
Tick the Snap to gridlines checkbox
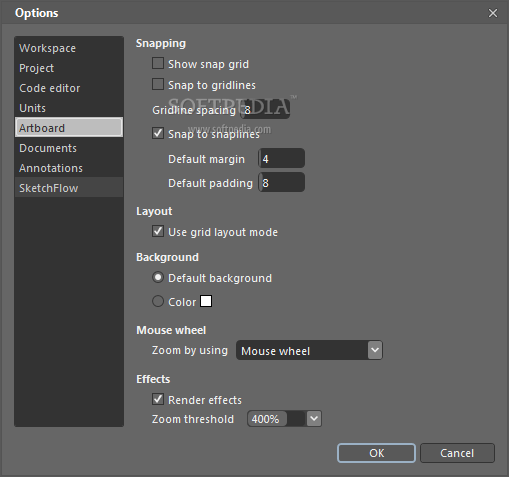(x=158, y=84)
